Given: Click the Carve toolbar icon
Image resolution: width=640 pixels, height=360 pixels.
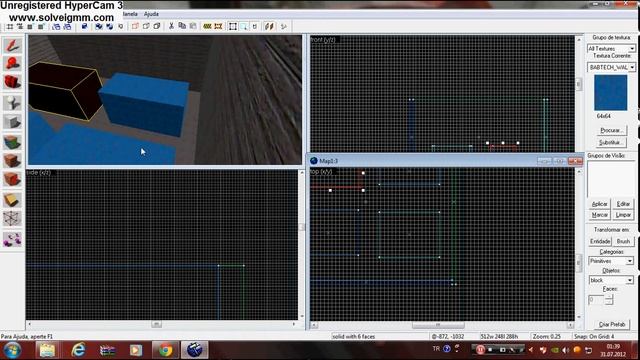Looking at the screenshot, I should click(84, 27).
